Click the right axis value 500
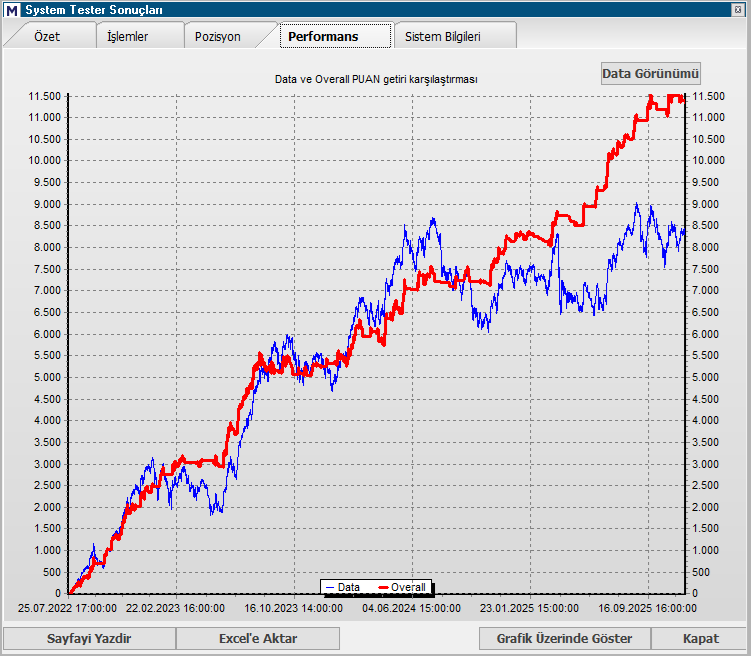 pos(701,572)
